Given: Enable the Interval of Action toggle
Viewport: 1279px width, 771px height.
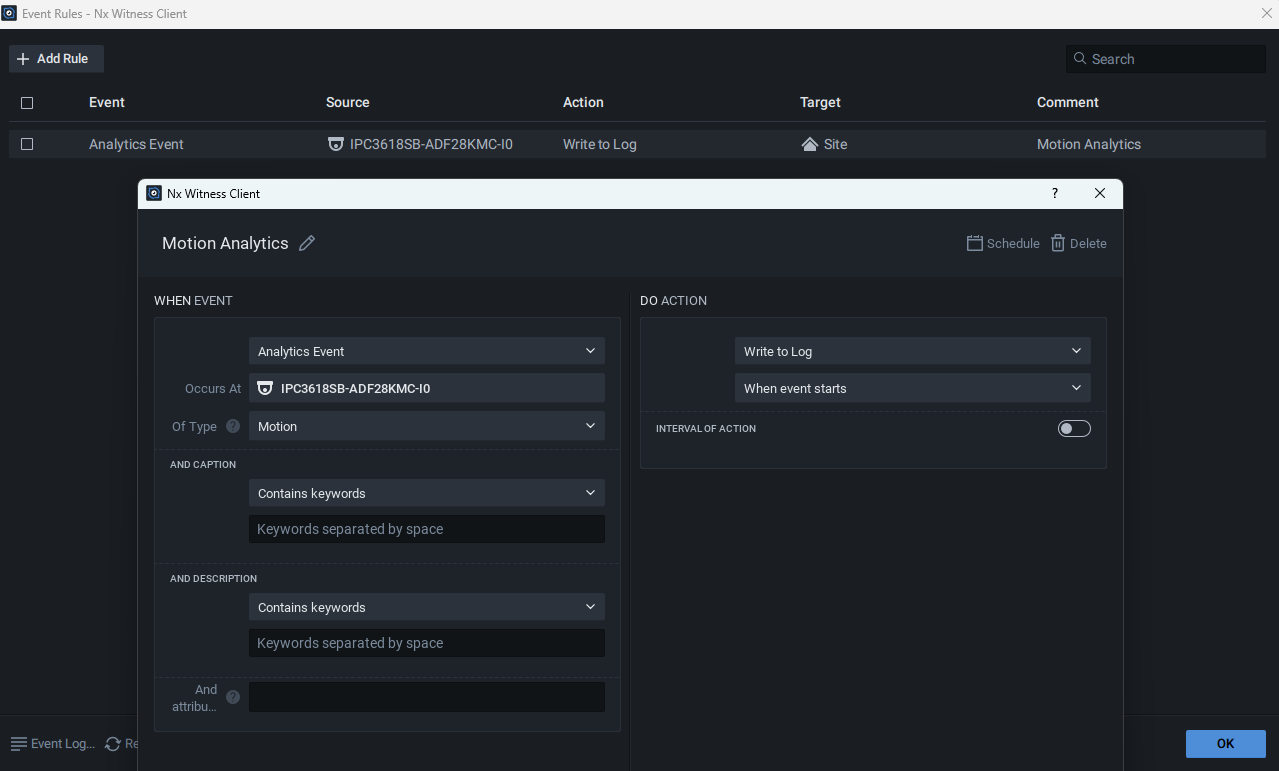Looking at the screenshot, I should (x=1074, y=428).
